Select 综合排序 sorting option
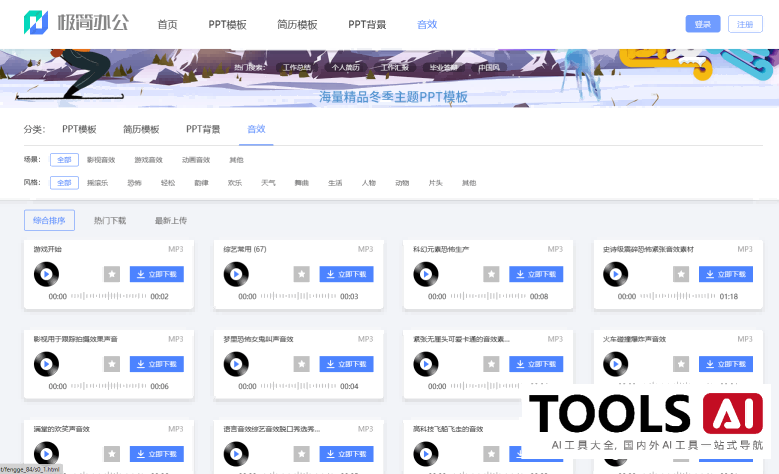The height and width of the screenshot is (474, 779). click(x=49, y=220)
